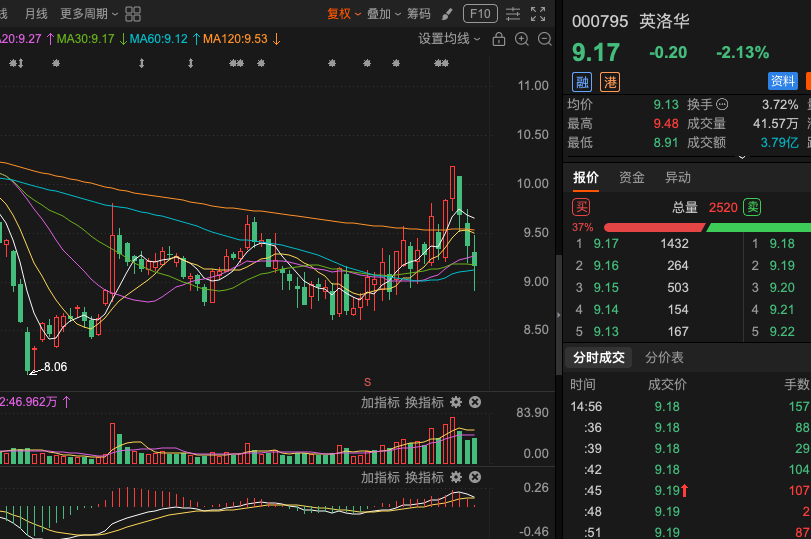Collapse the right quote panel handle
Screen dimensions: 811x539
[559, 315]
